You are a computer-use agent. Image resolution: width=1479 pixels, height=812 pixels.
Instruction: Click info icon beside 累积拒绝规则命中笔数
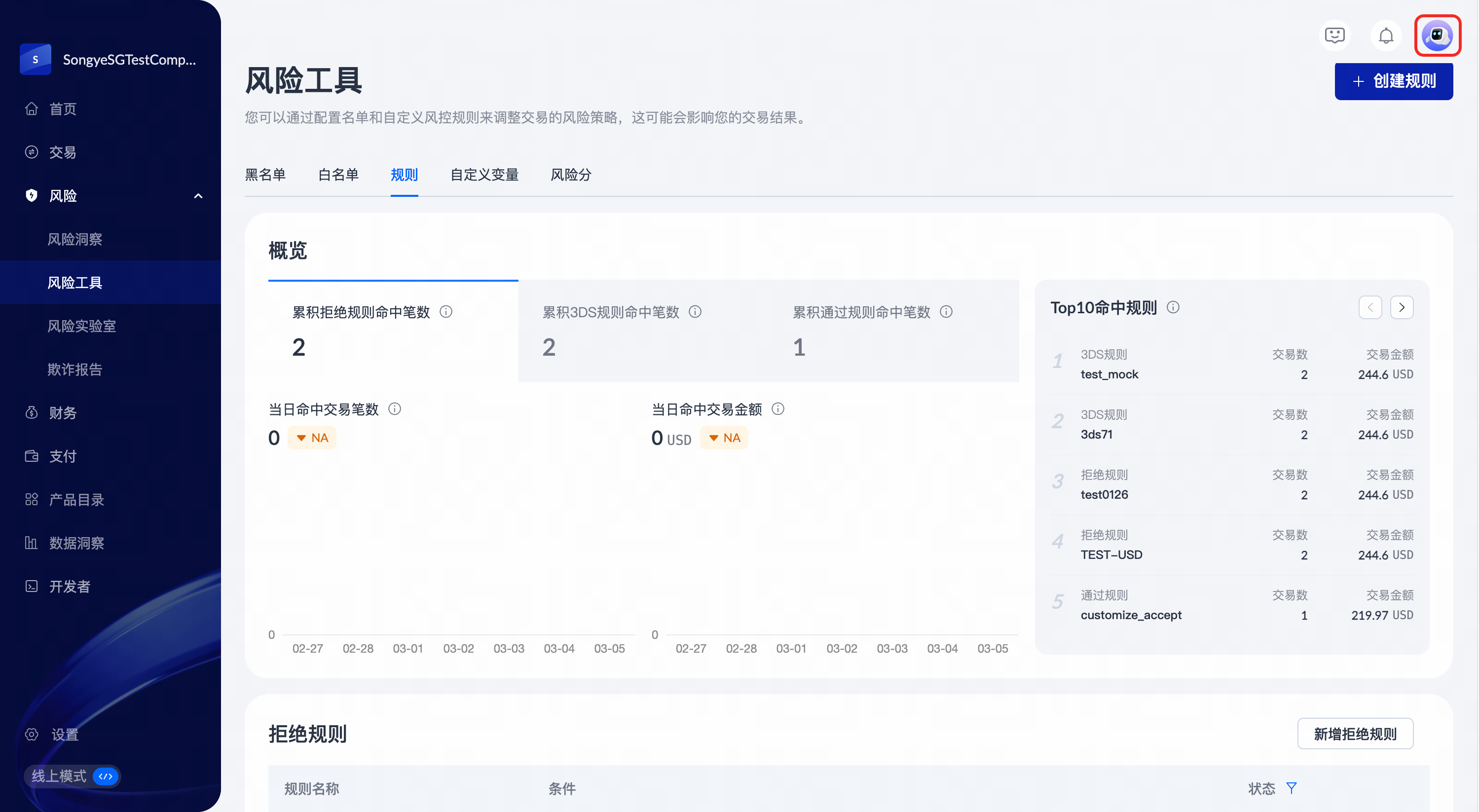pos(445,312)
